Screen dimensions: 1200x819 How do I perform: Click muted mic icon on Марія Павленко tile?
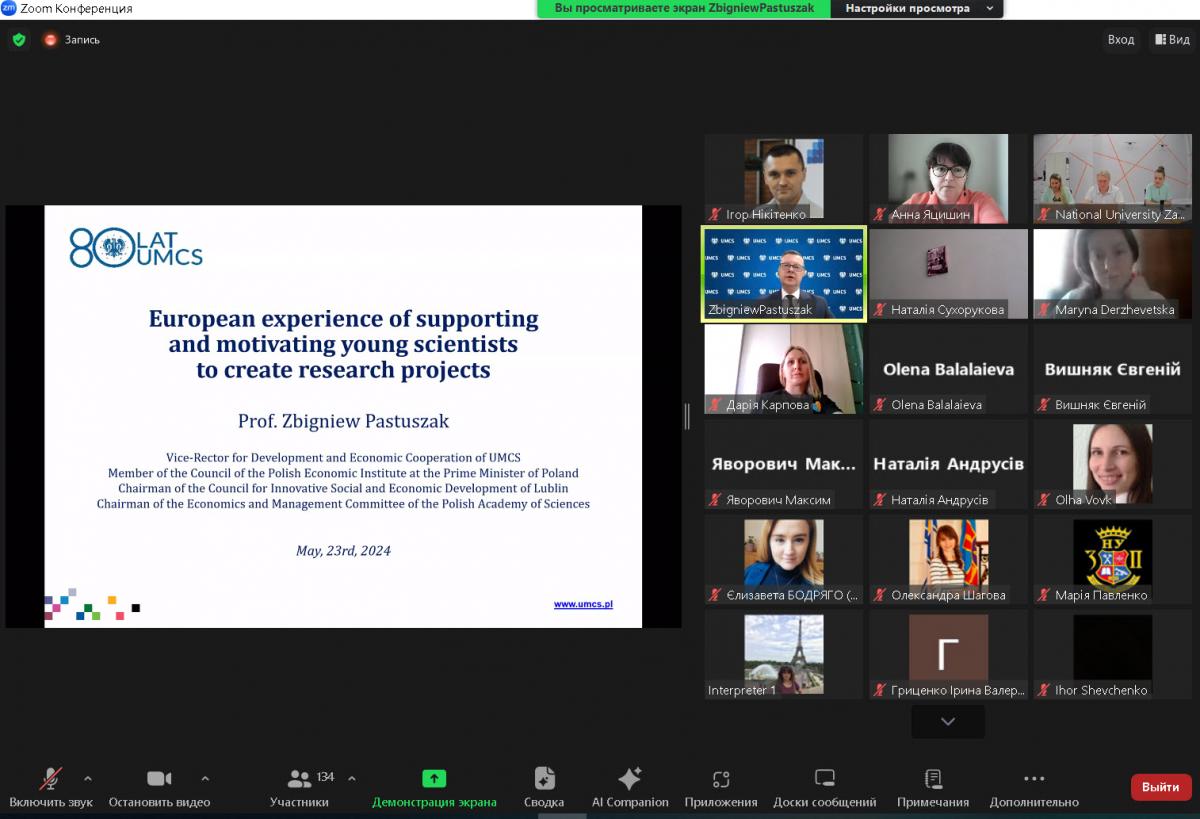[x=1044, y=594]
